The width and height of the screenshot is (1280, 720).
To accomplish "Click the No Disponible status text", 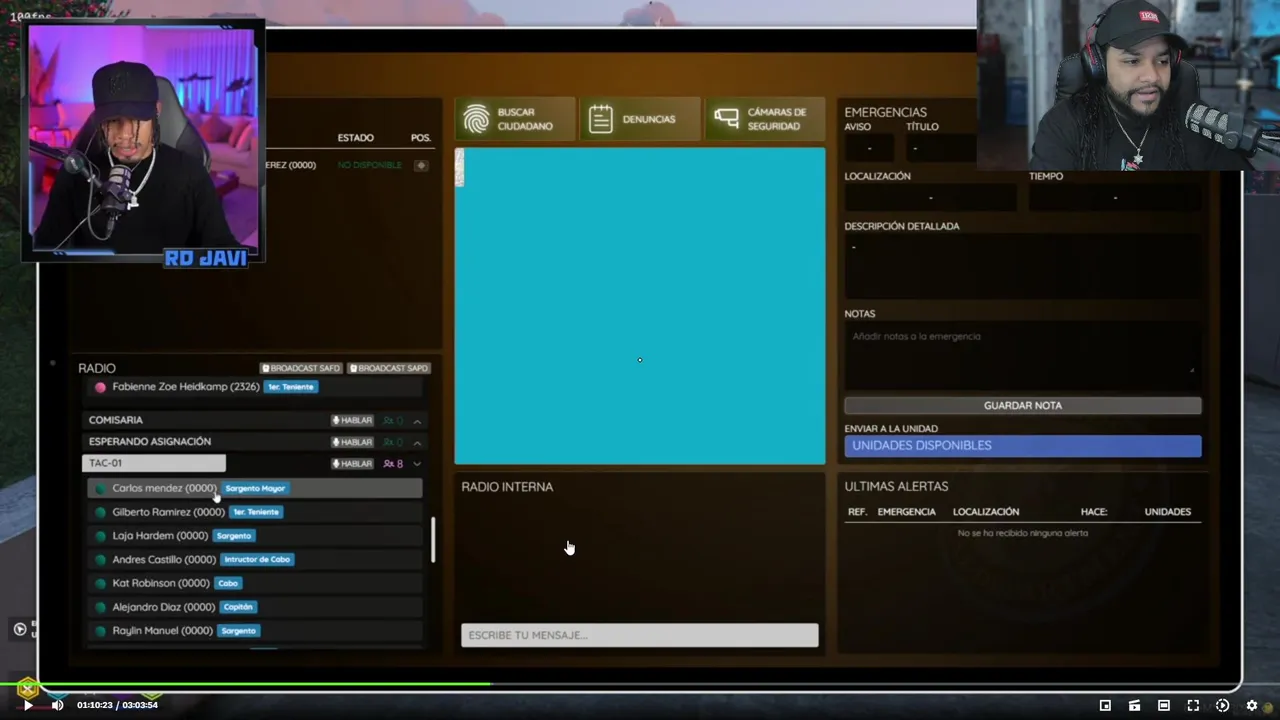I will pyautogui.click(x=370, y=165).
